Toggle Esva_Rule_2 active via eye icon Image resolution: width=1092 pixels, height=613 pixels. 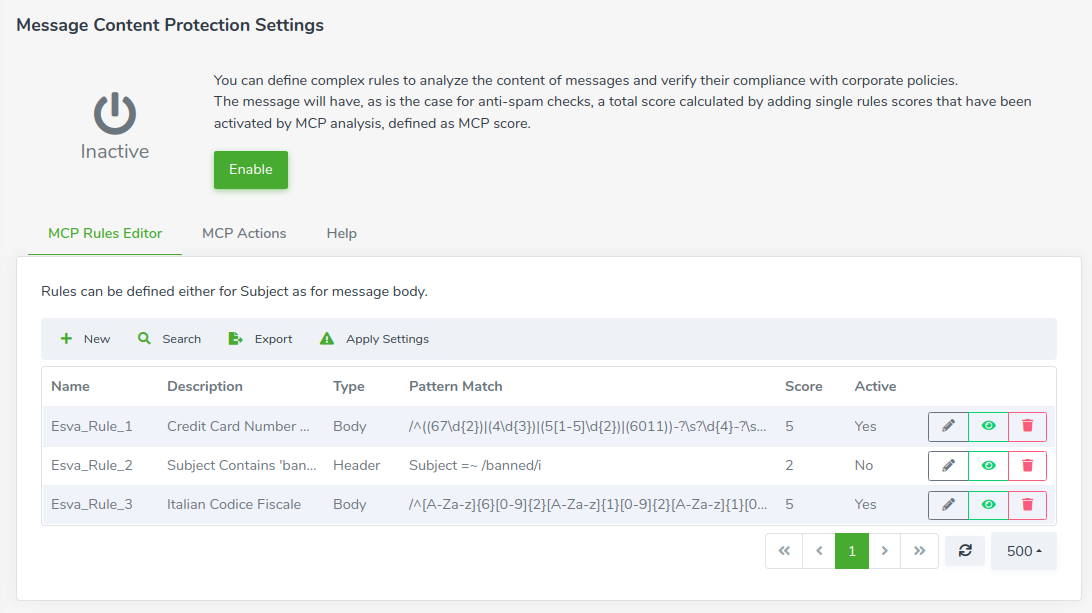tap(988, 465)
